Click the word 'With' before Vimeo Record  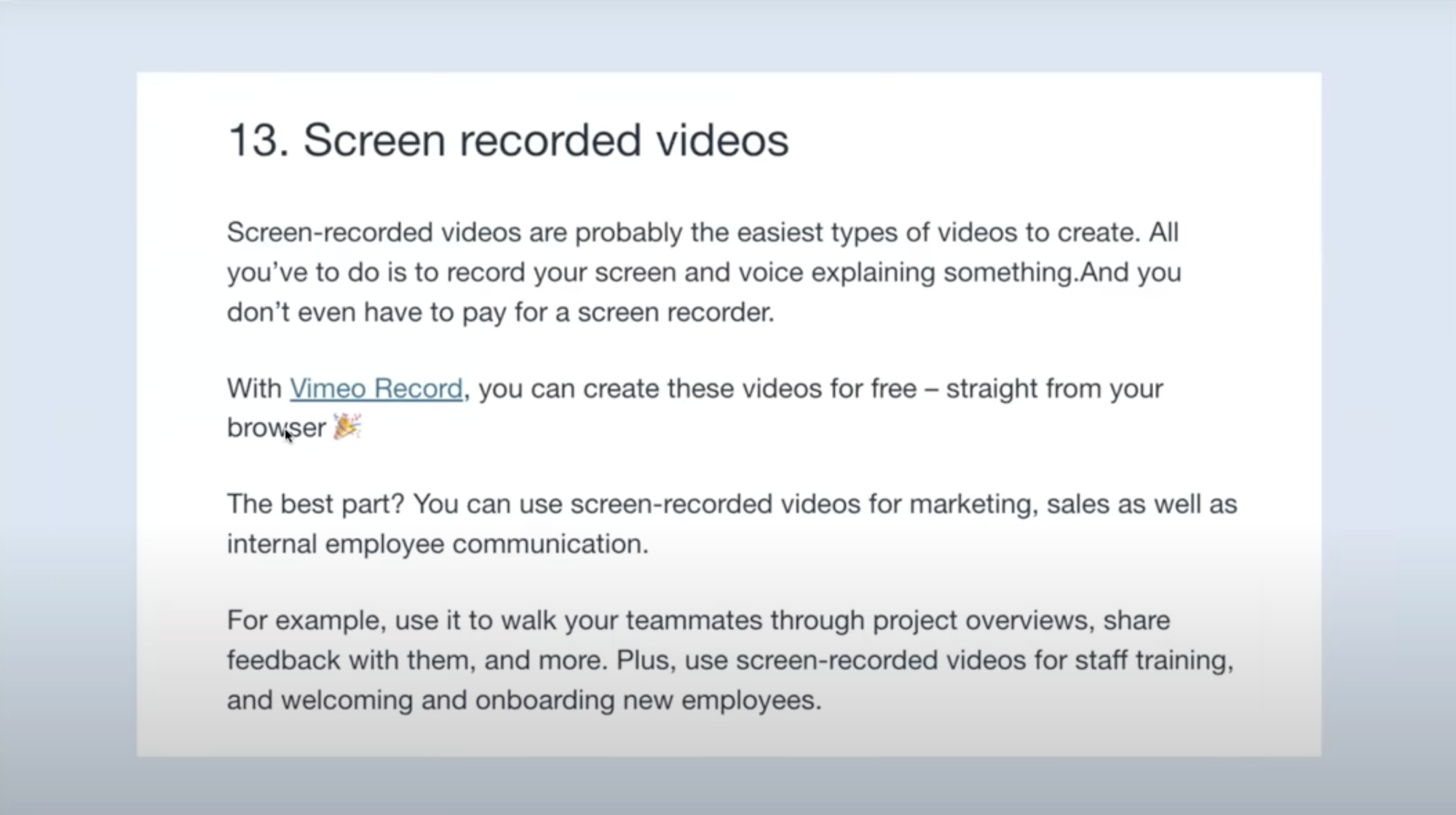(x=254, y=389)
